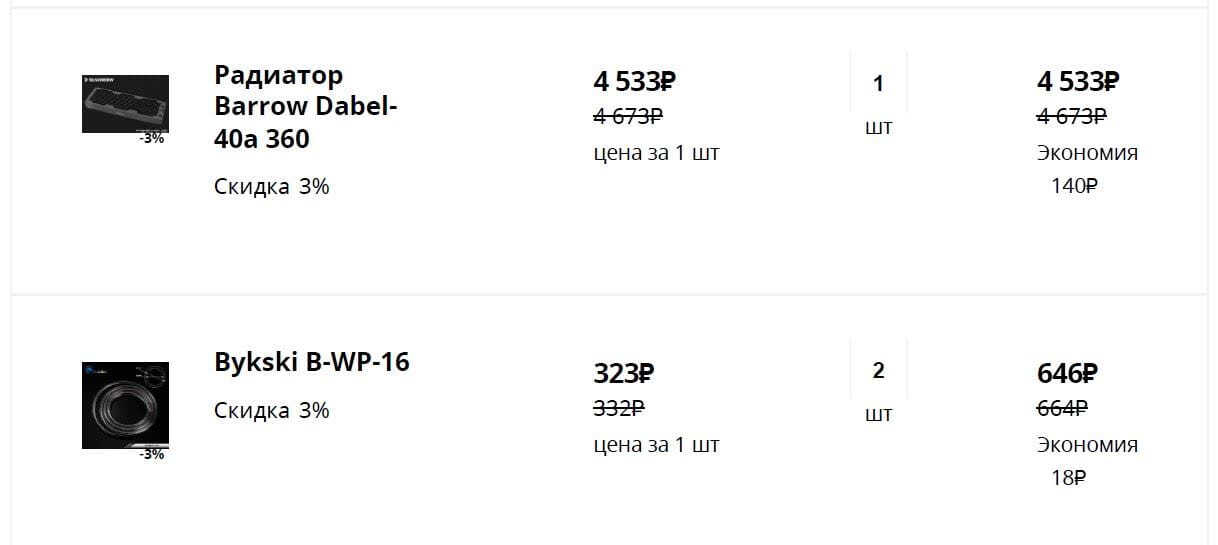Click the Bykski unit price 323₽
The height and width of the screenshot is (545, 1218).
[x=623, y=374]
